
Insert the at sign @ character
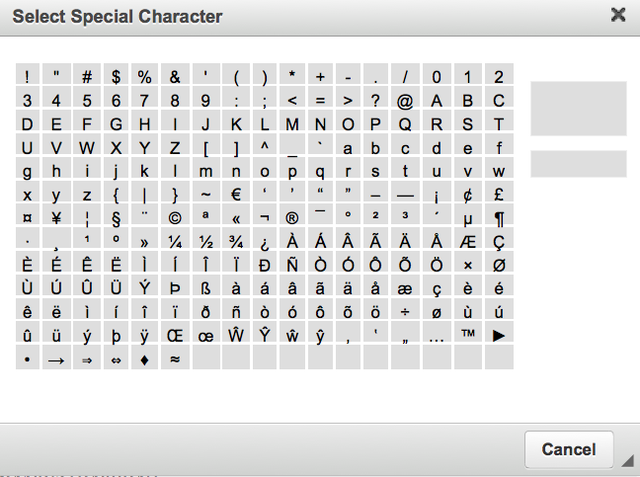click(405, 100)
